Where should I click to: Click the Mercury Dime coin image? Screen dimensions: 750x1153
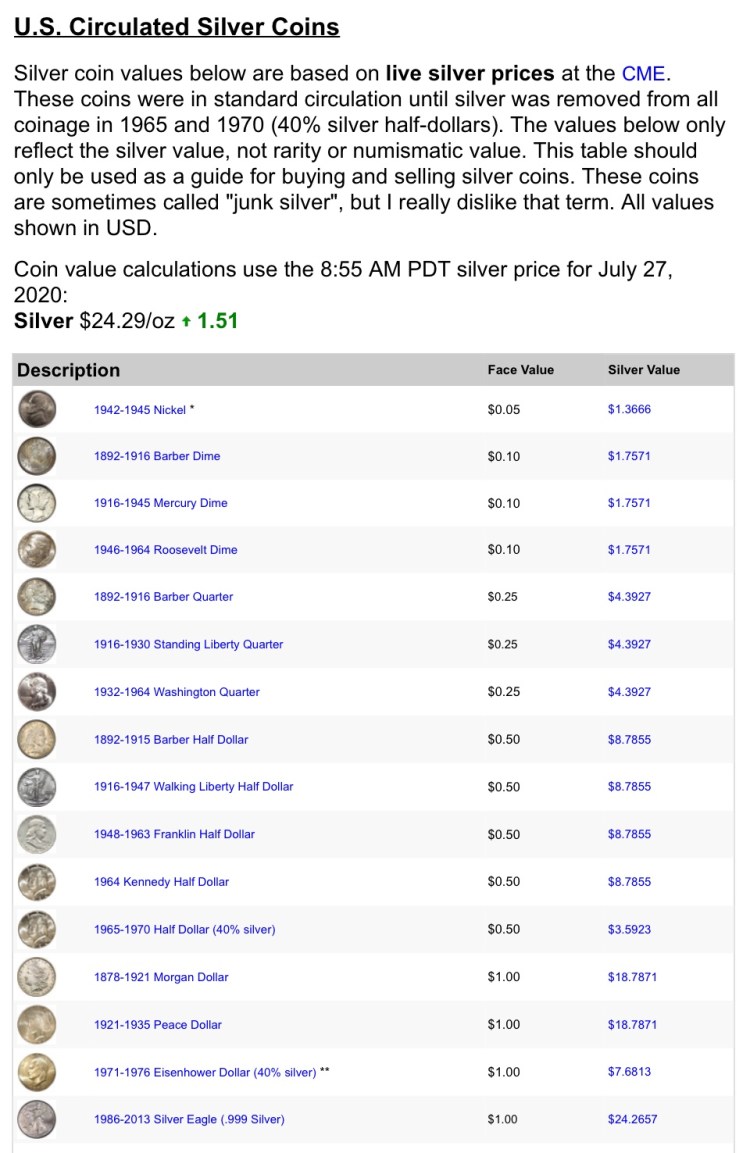37,503
